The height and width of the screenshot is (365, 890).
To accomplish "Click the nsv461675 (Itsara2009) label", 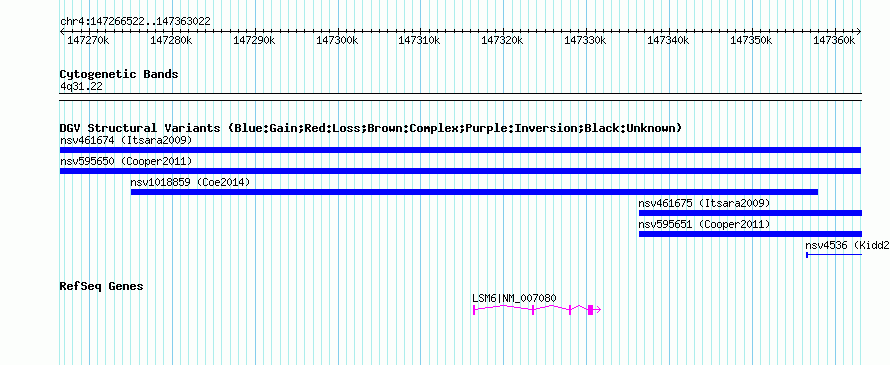I will tap(704, 203).
